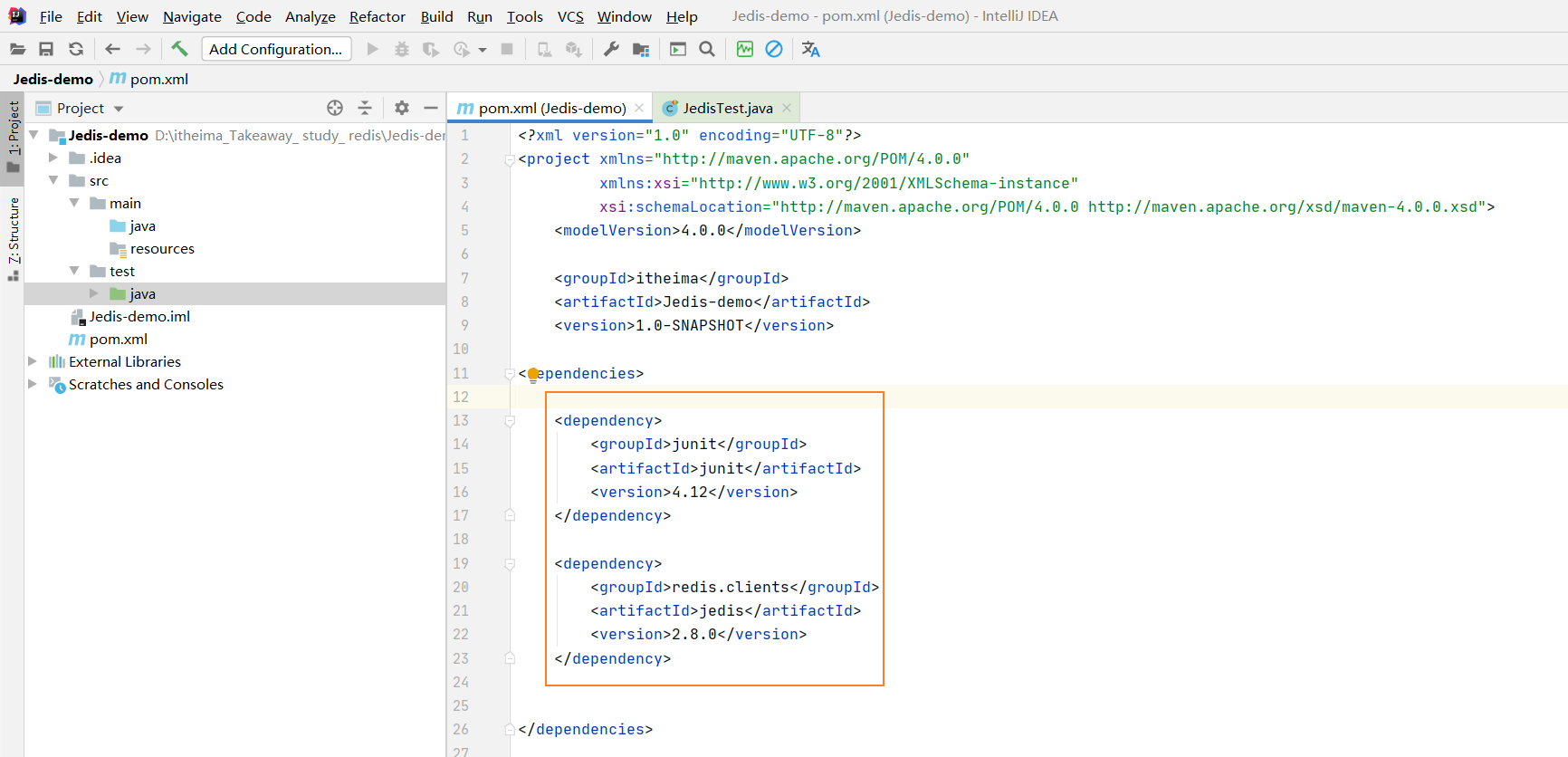The height and width of the screenshot is (757, 1568).
Task: Open the profiler dropdown arrow in toolbar
Action: tap(483, 50)
